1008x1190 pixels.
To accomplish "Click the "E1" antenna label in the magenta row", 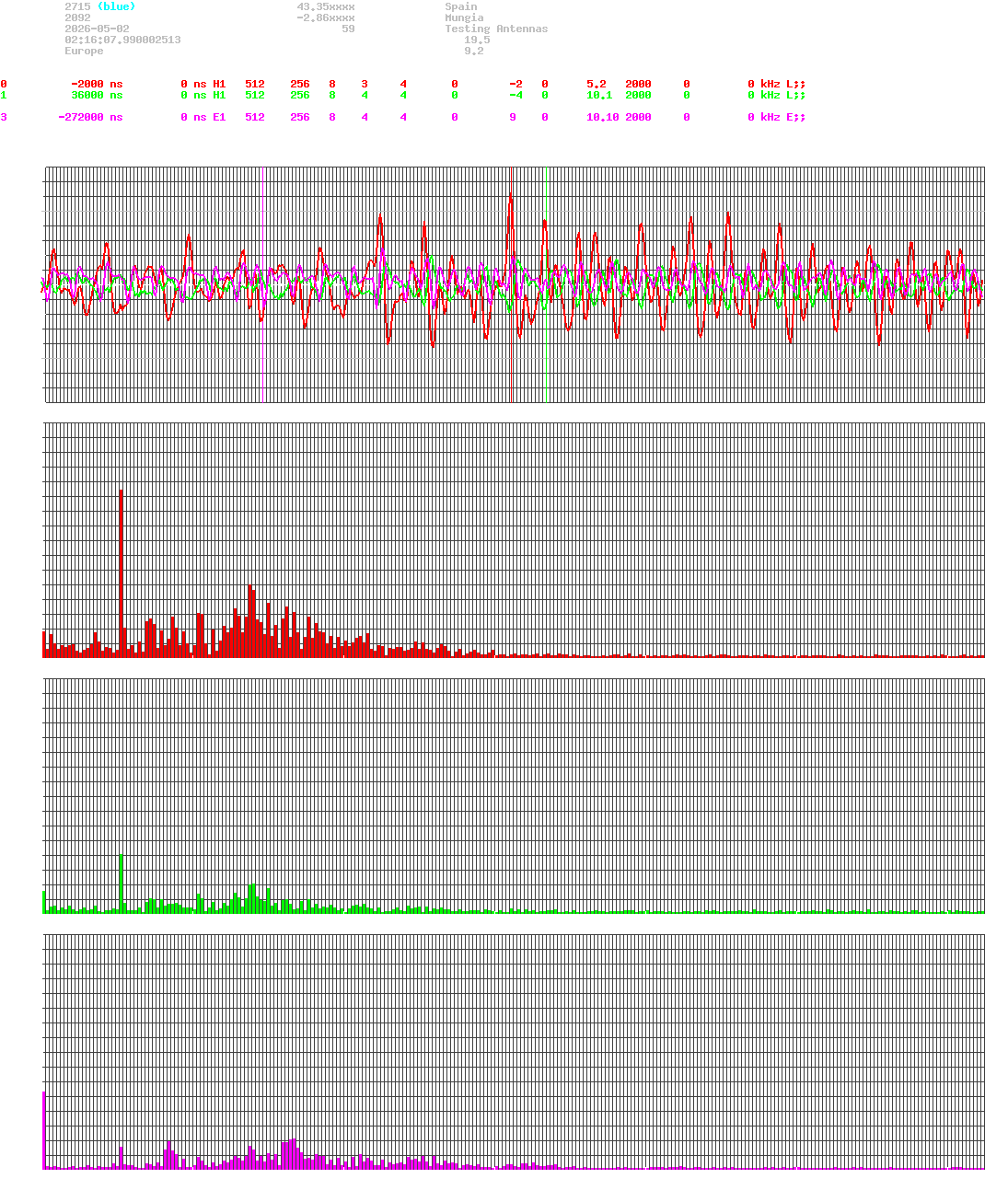I will [x=219, y=117].
